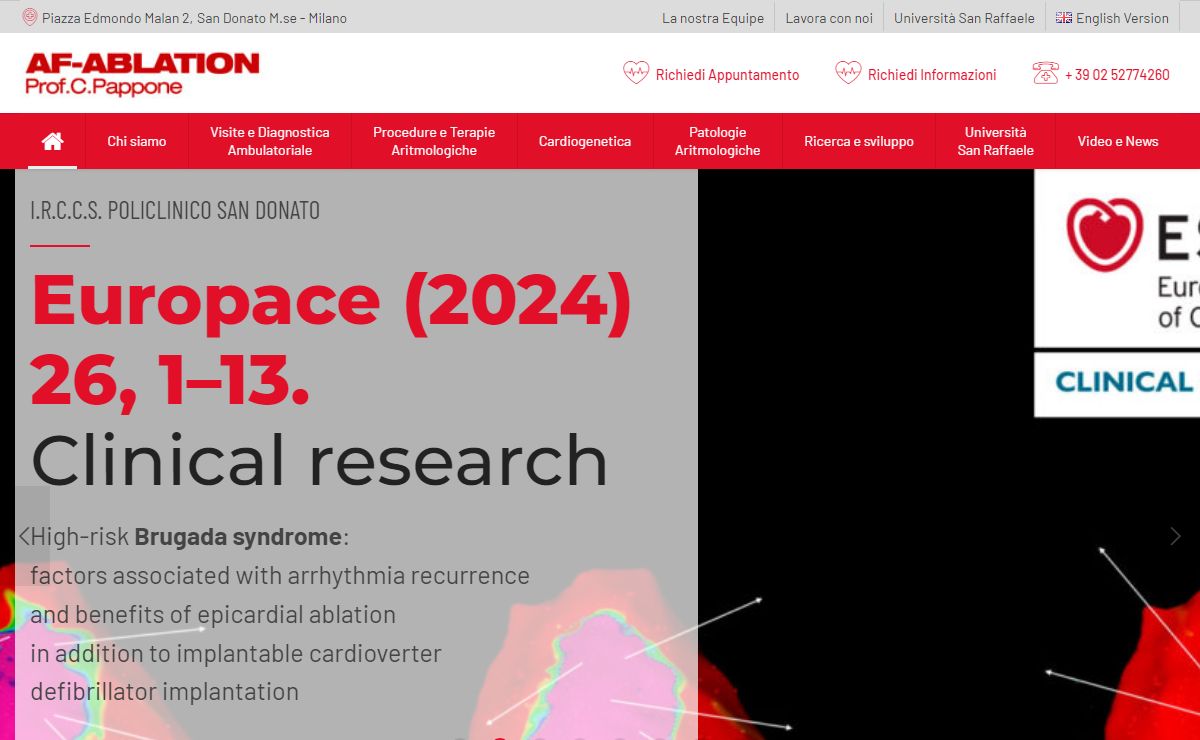Click the heart icon beside Richiedi Informazioni
The image size is (1200, 740).
[848, 73]
